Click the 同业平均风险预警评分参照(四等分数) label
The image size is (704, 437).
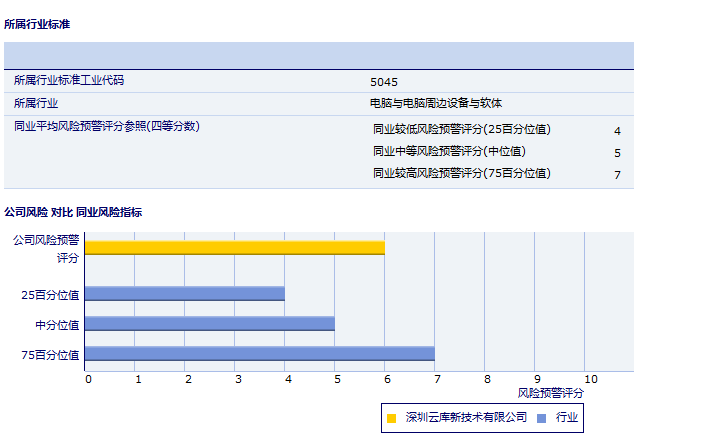(x=107, y=126)
